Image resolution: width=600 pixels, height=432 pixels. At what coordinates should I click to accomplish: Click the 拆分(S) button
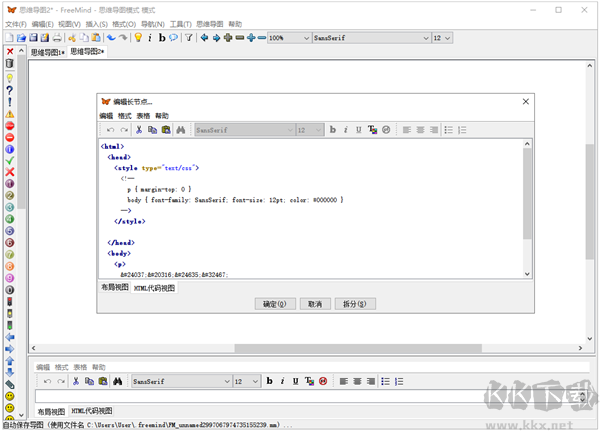point(355,303)
